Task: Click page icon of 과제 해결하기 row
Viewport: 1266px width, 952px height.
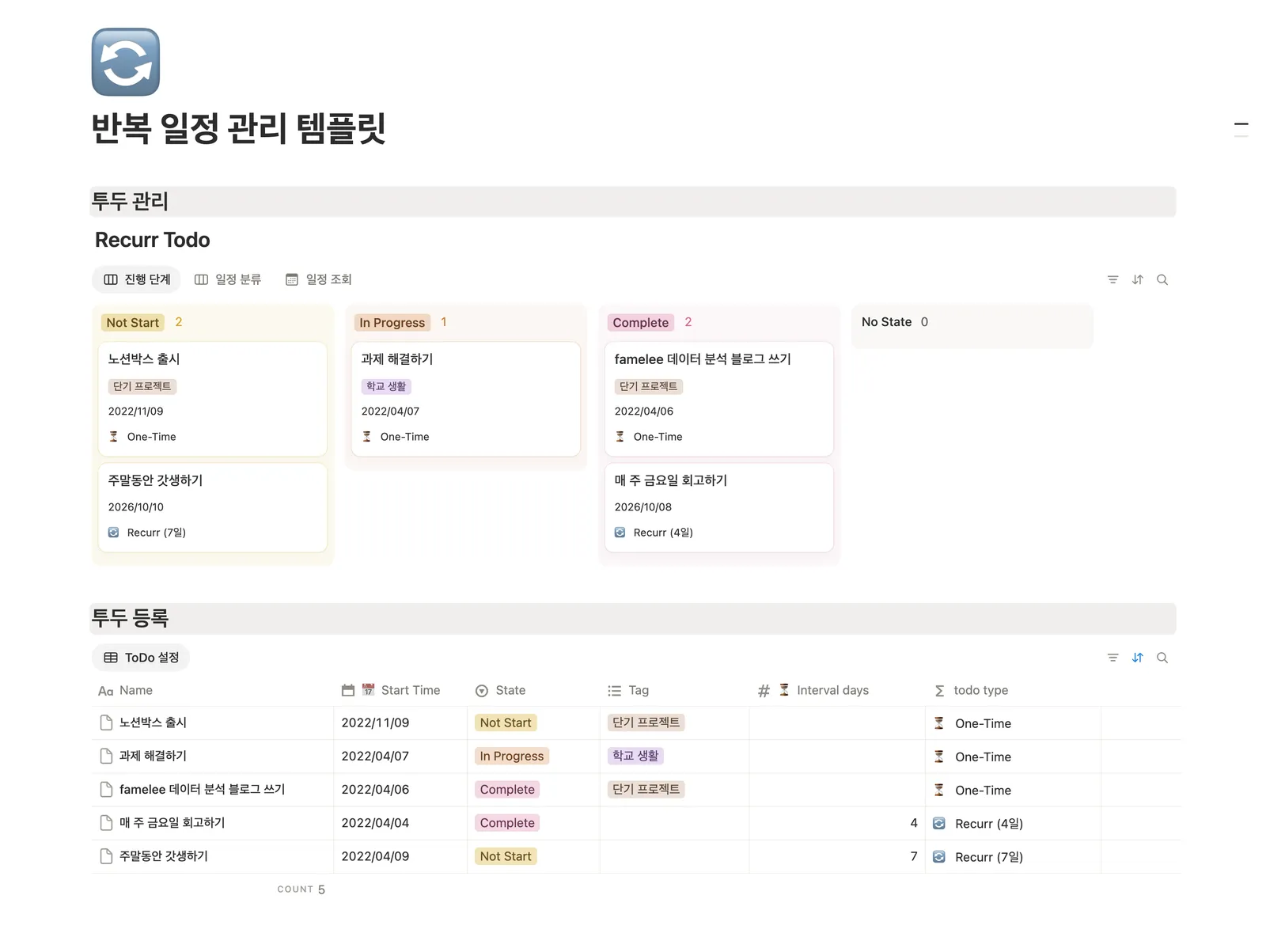Action: [x=106, y=757]
